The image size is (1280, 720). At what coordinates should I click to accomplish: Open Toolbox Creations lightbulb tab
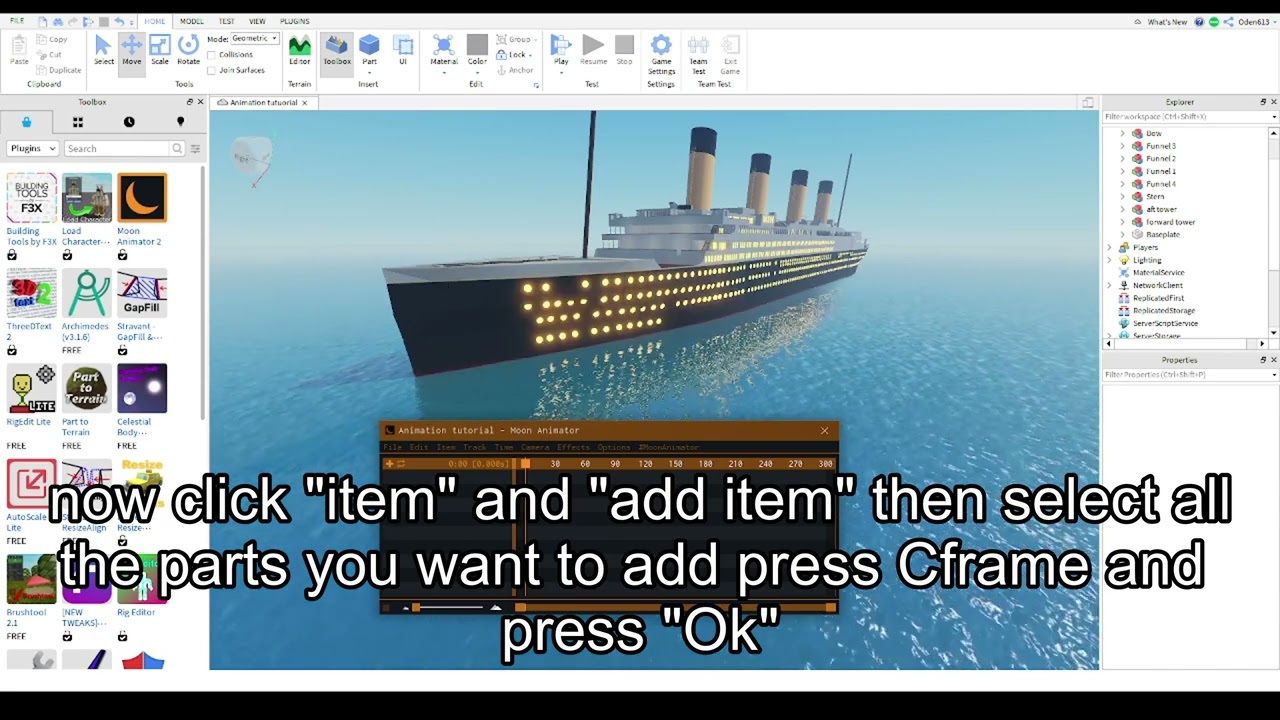(x=180, y=122)
